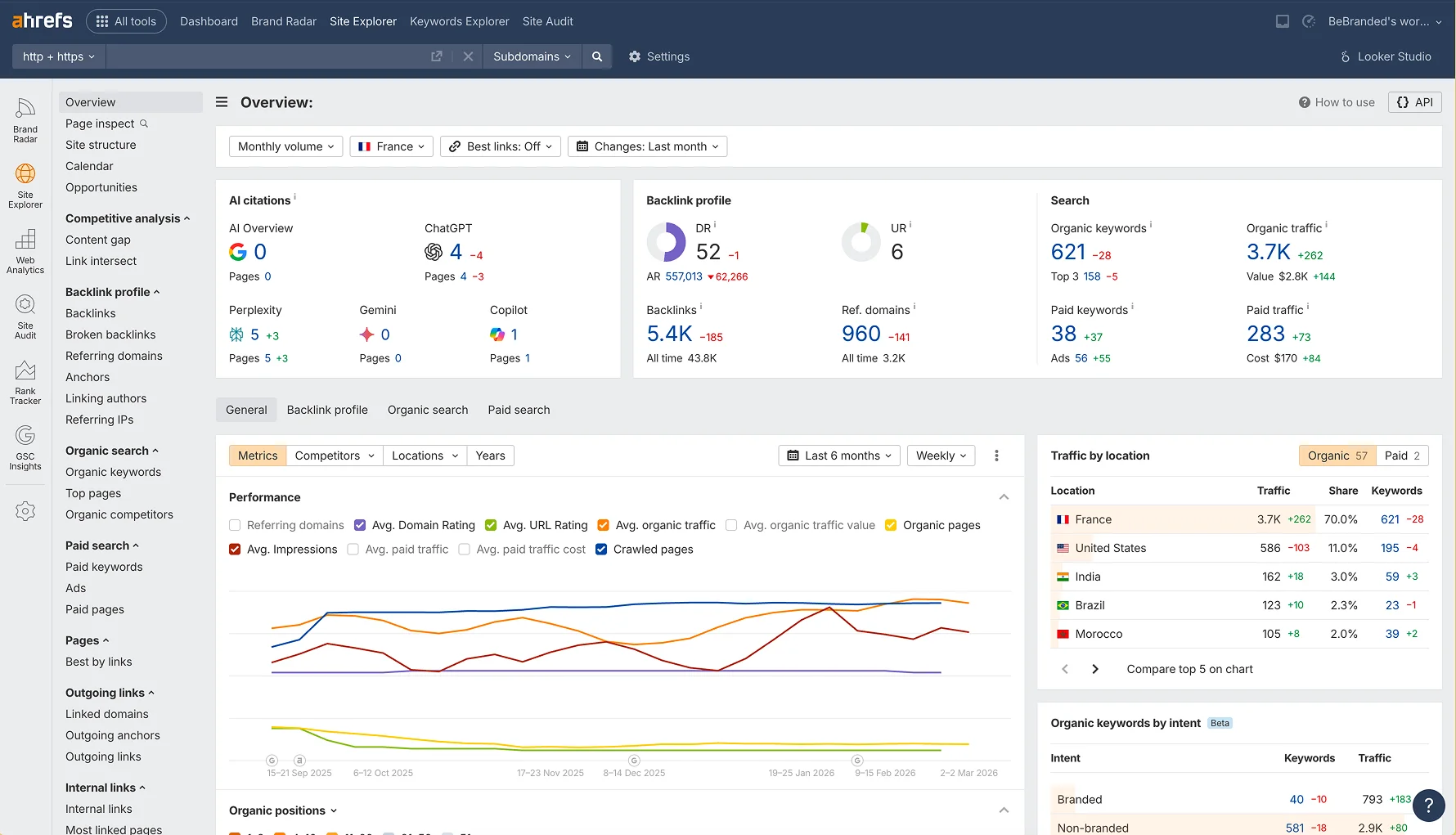The width and height of the screenshot is (1456, 835).
Task: Disable Avg. Domain Rating checkbox
Action: tap(360, 525)
